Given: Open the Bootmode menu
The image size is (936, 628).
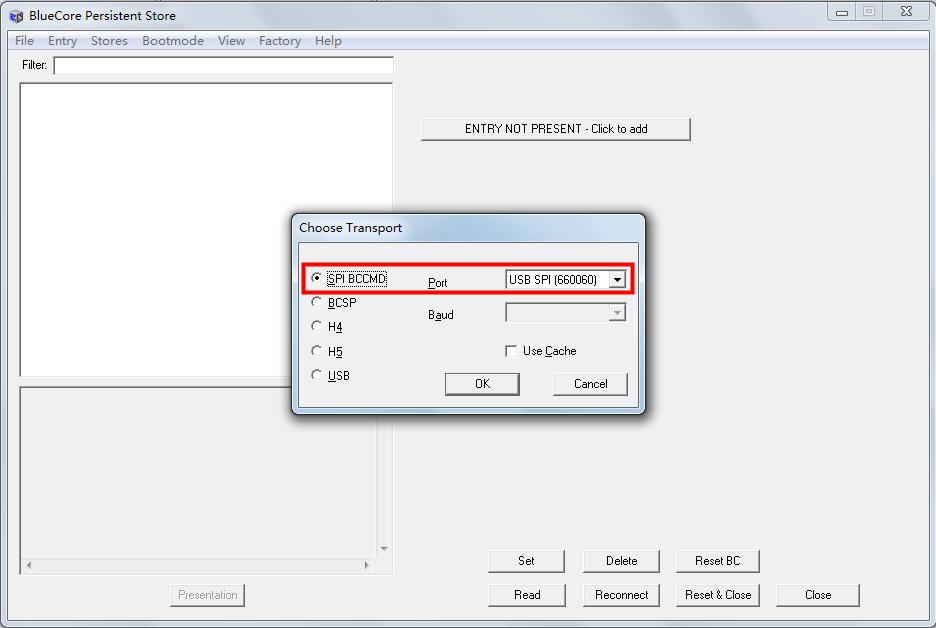Looking at the screenshot, I should click(x=173, y=41).
